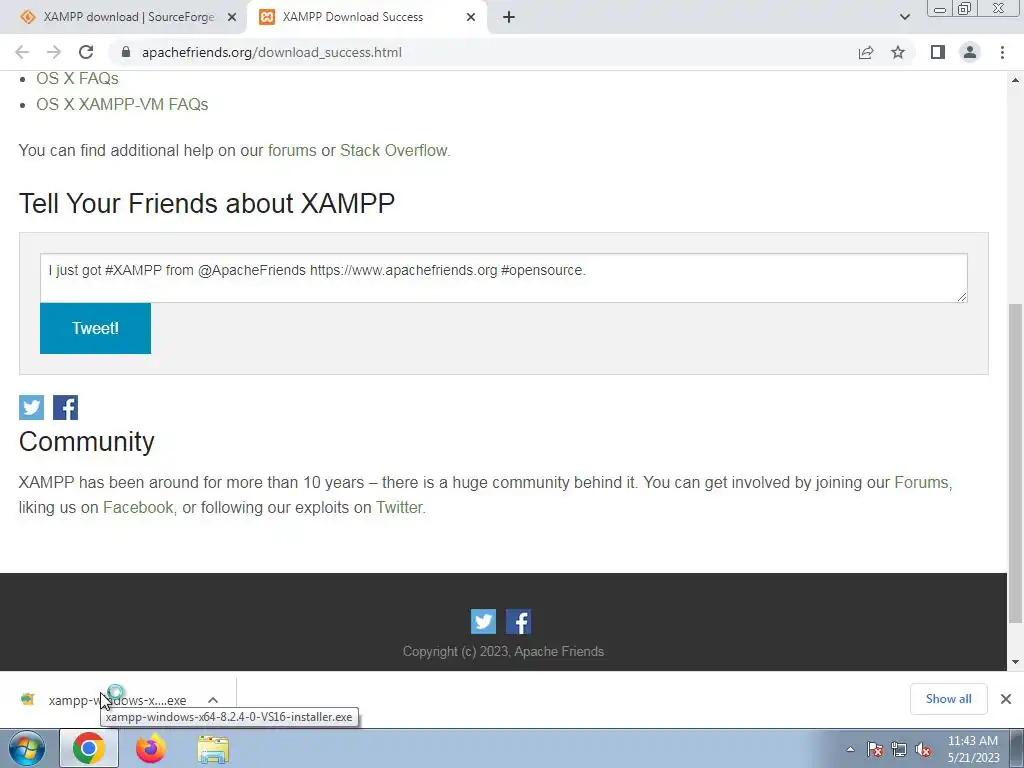Click the muted volume tray icon
The height and width of the screenshot is (768, 1024).
923,750
